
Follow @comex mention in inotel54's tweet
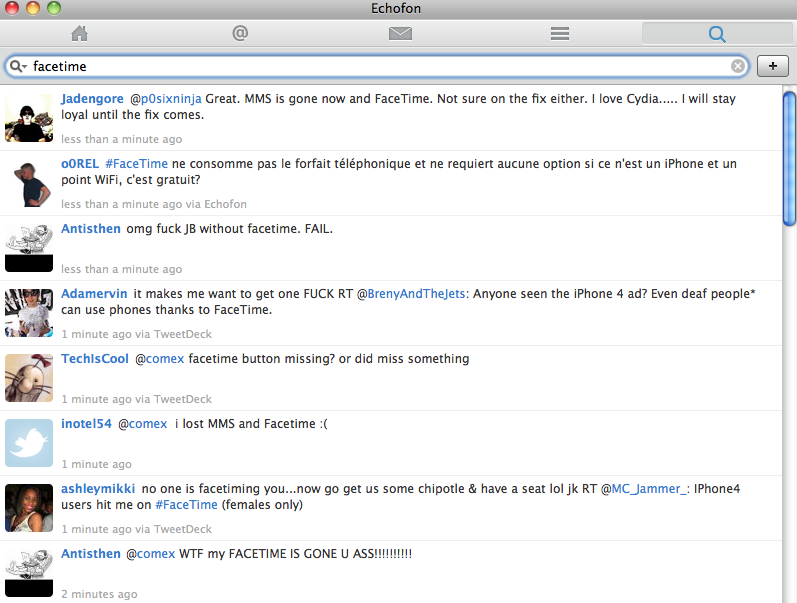pos(142,424)
